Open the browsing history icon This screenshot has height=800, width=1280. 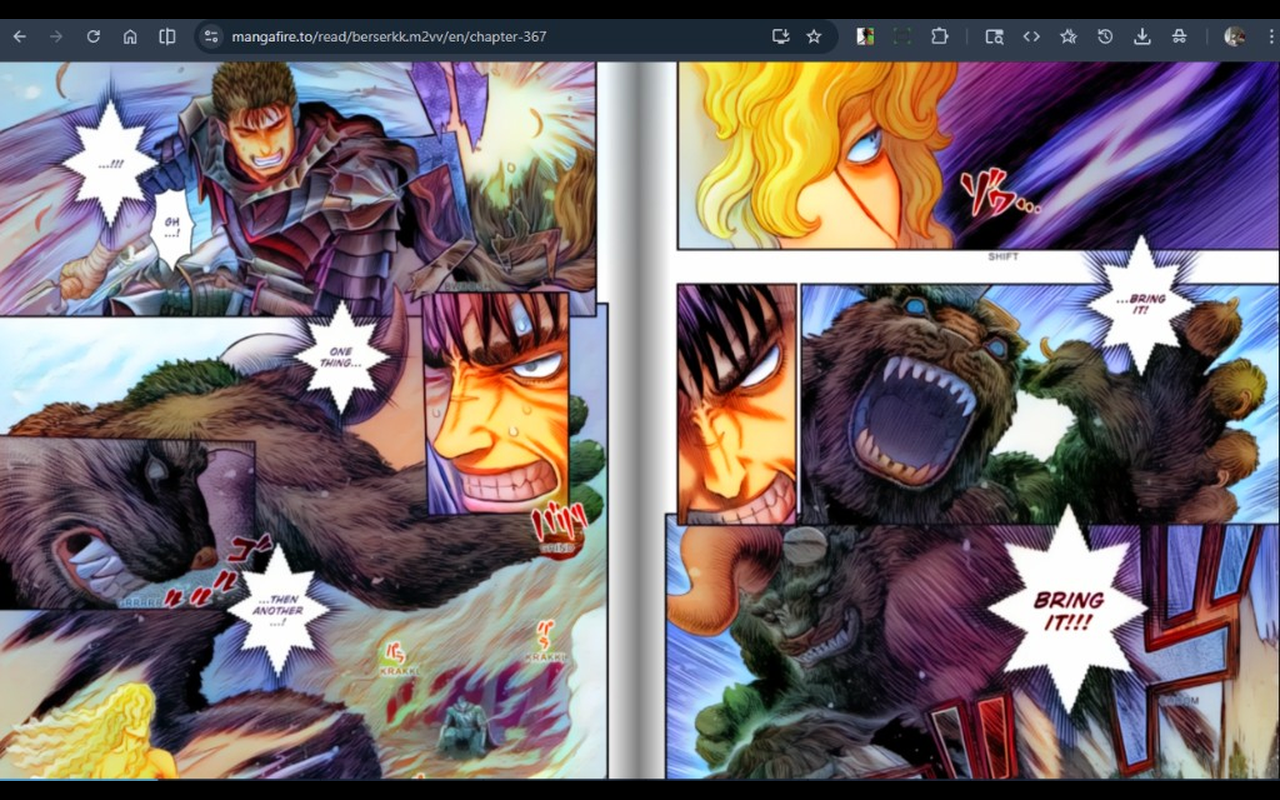point(1105,36)
